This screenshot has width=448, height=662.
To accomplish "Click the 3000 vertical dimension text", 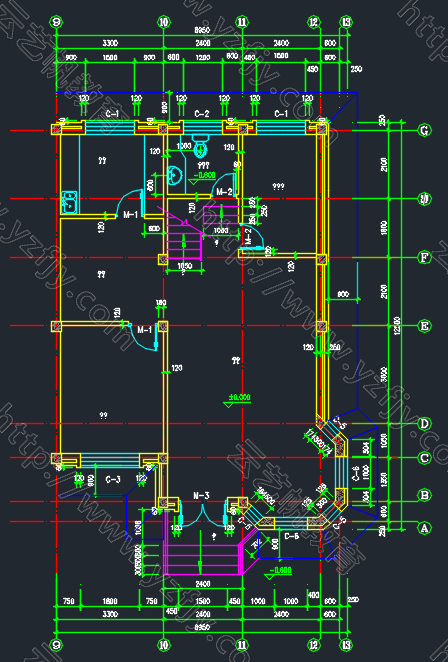I will coord(384,374).
